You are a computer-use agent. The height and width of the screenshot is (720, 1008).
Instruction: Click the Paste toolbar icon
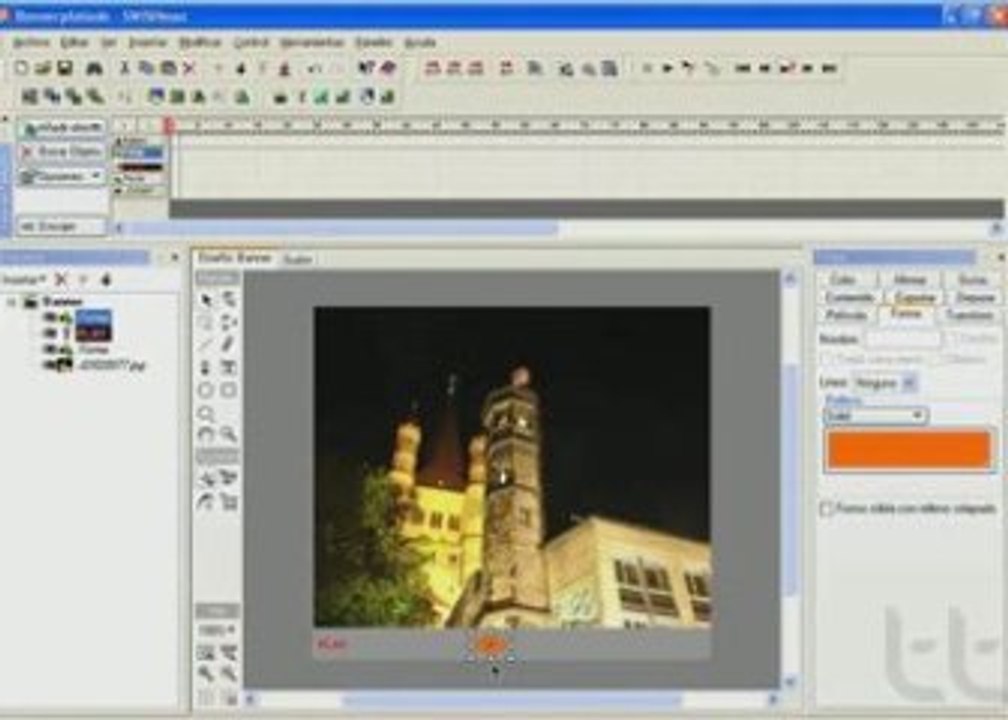168,68
